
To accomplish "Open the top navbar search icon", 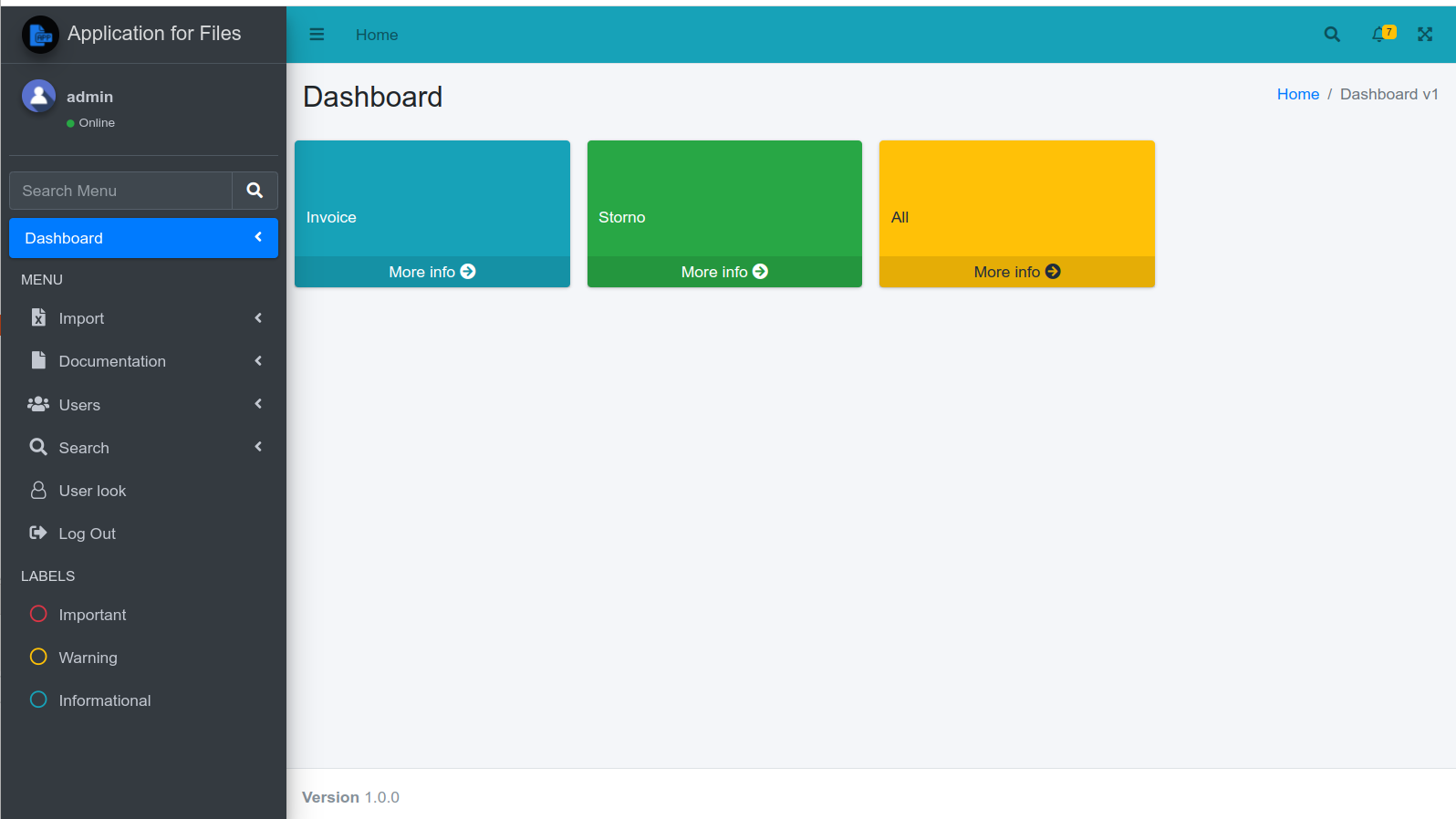I will point(1332,35).
